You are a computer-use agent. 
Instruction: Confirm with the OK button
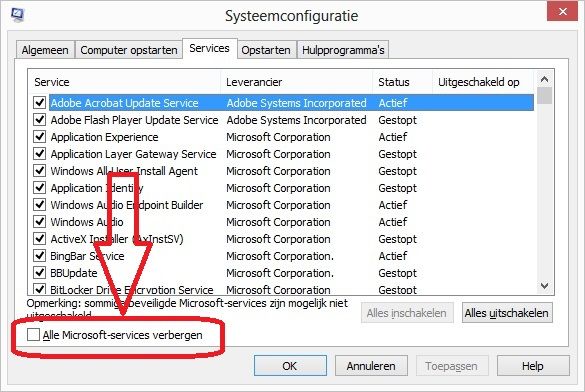pyautogui.click(x=290, y=366)
